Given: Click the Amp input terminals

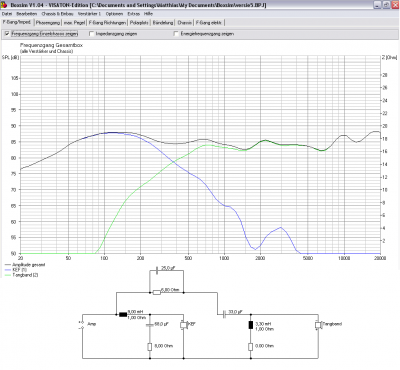Looking at the screenshot, I should (82, 325).
